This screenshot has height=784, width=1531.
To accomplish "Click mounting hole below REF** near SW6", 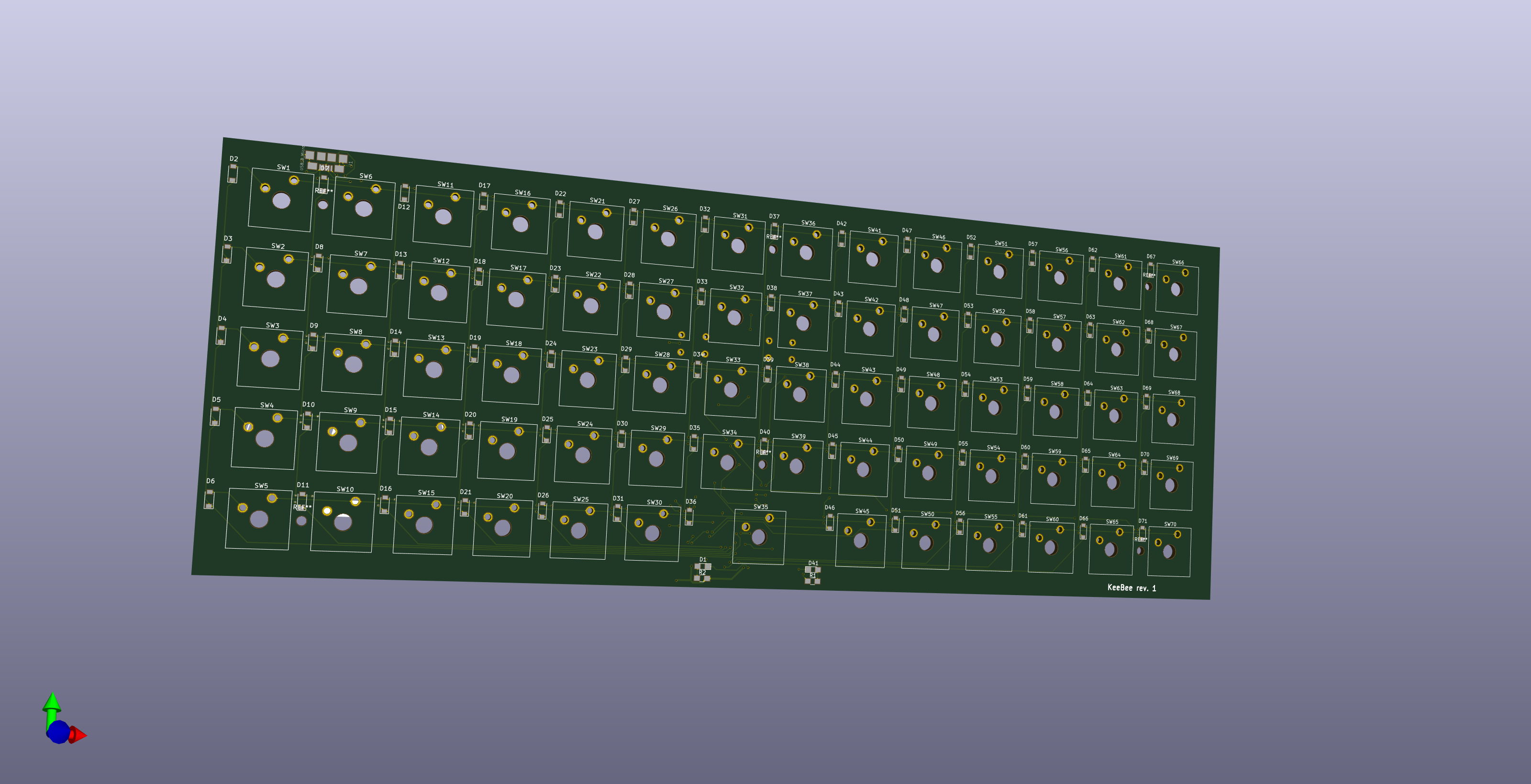I will tap(323, 205).
